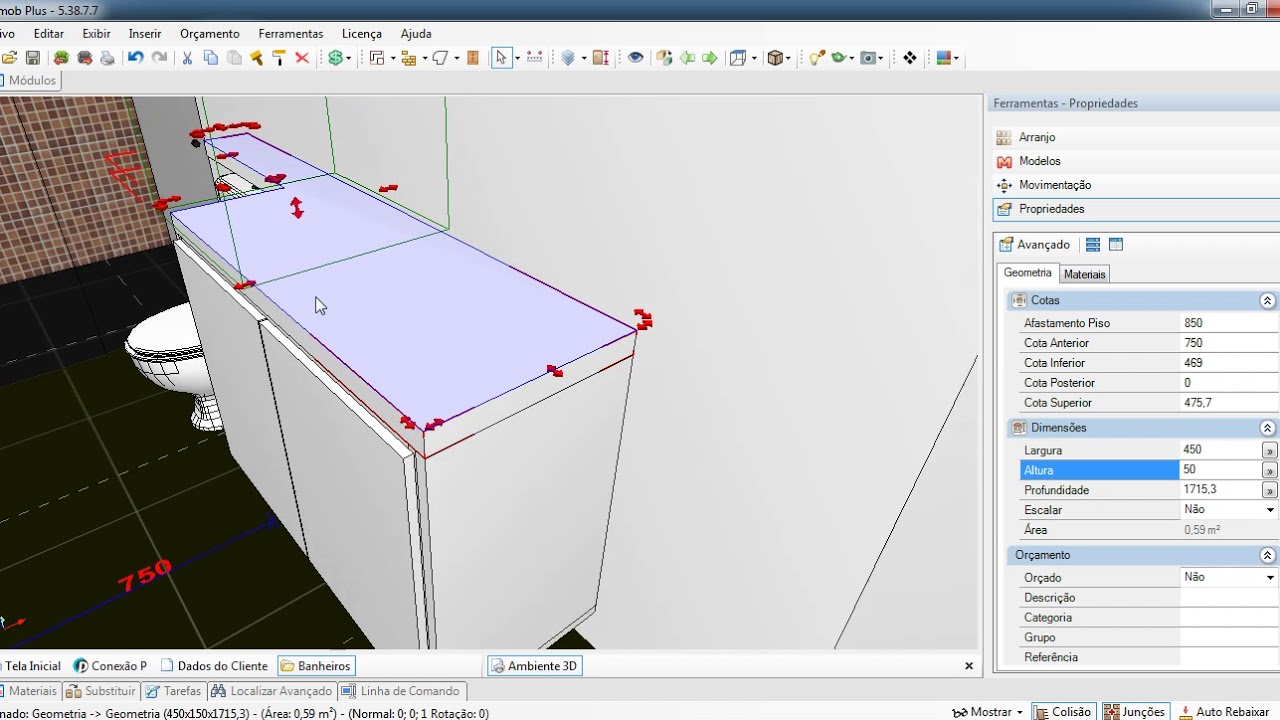Open the Orçamento menu
Screen dimensions: 1280x720
pyautogui.click(x=210, y=34)
